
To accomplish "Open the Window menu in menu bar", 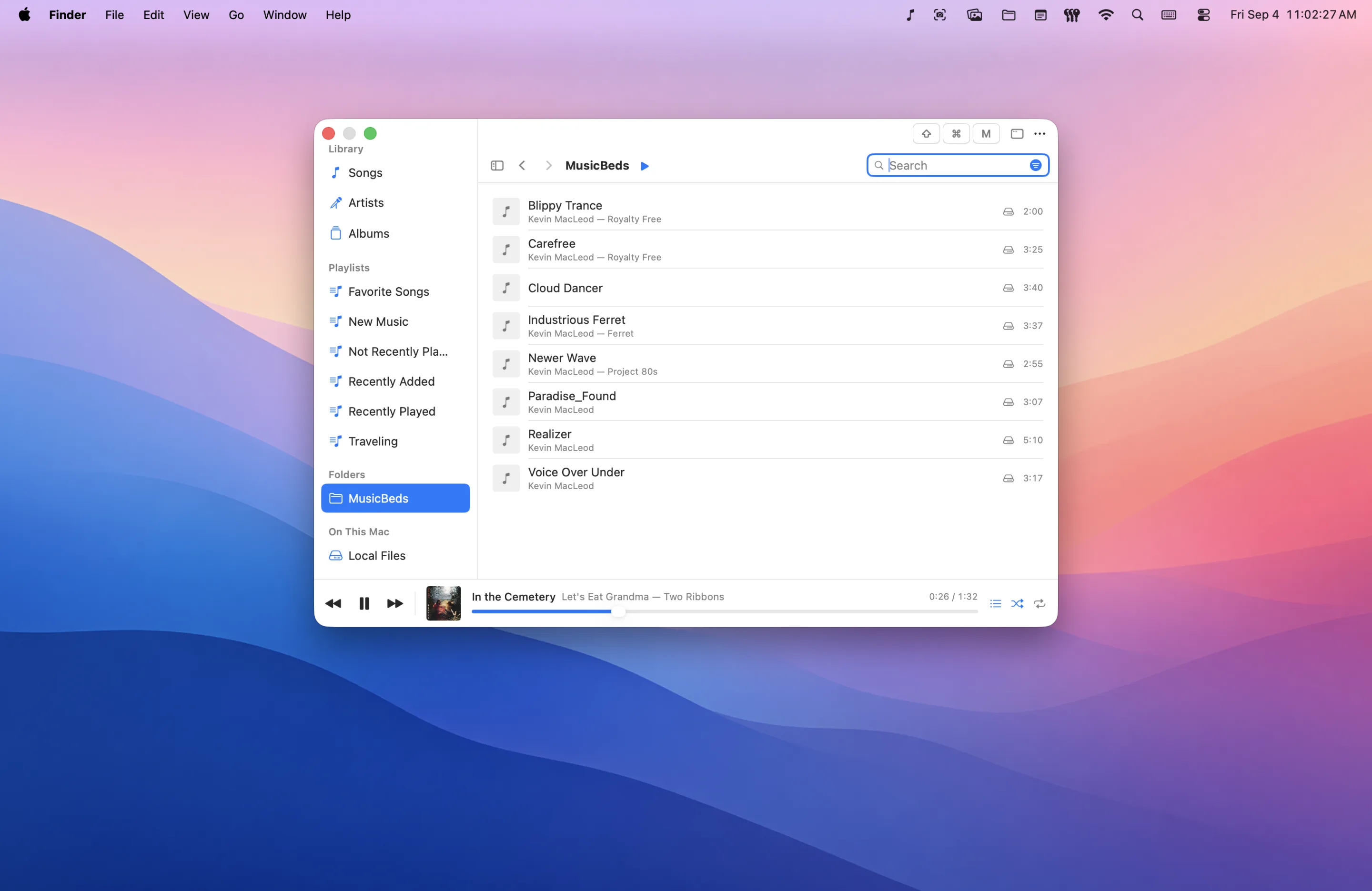I will point(285,15).
